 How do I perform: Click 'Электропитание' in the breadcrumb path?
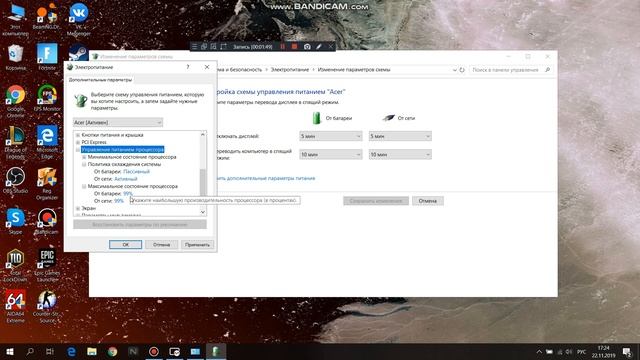290,70
